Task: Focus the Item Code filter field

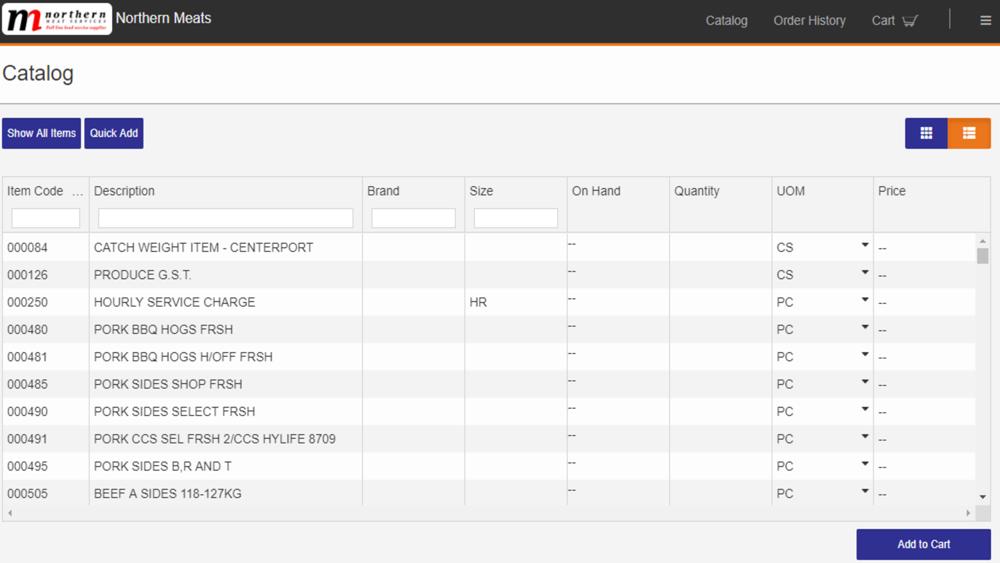Action: [x=45, y=218]
